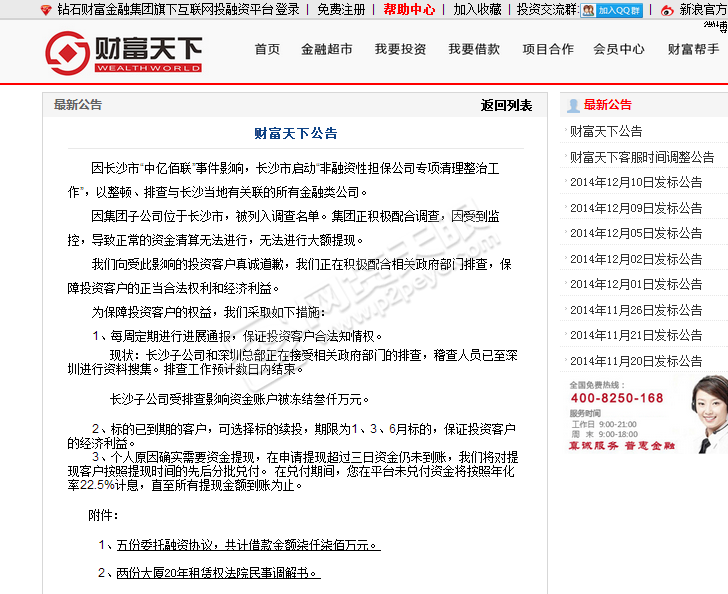Open the 项目合作 menu item
This screenshot has height=594, width=728.
tap(548, 49)
